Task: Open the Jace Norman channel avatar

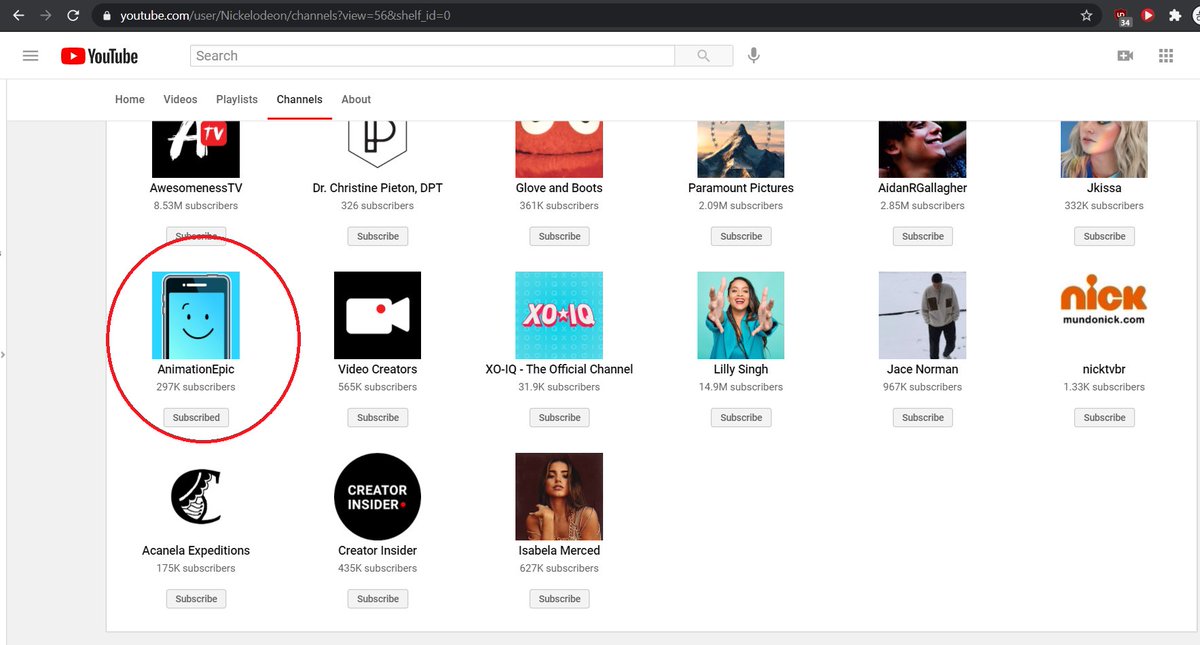Action: click(923, 315)
